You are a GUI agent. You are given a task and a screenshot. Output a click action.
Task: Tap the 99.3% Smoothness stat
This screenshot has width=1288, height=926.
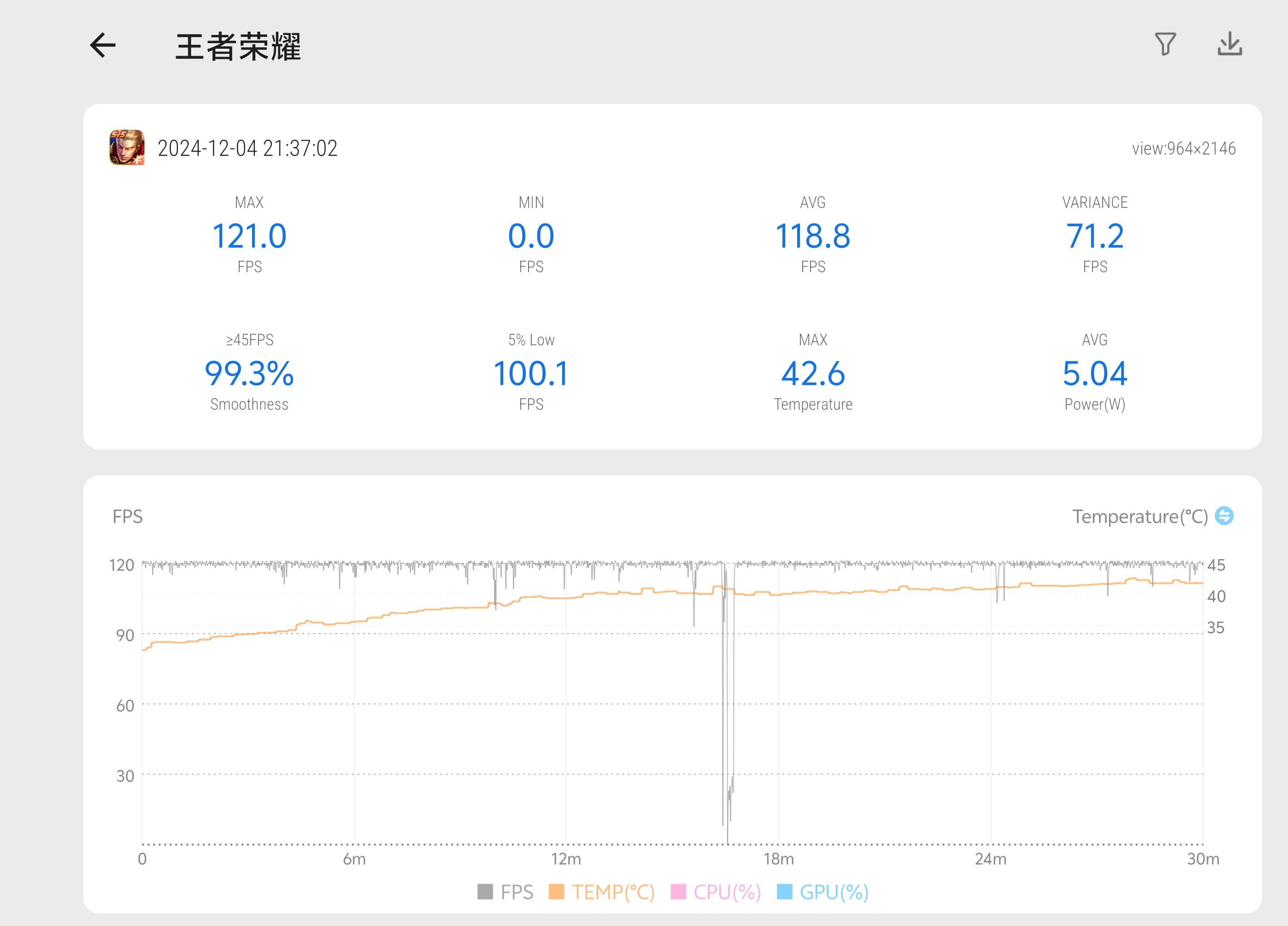click(249, 374)
